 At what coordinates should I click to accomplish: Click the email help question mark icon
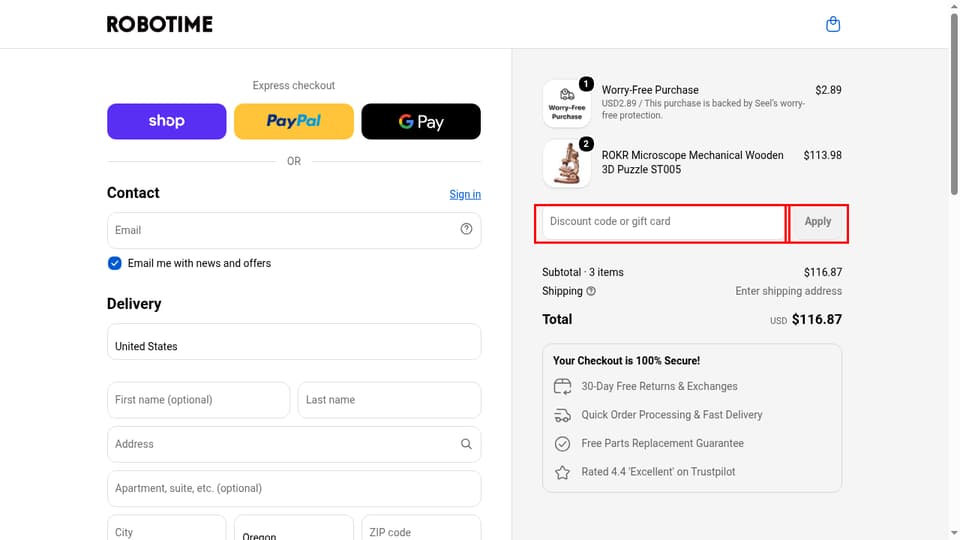tap(467, 229)
